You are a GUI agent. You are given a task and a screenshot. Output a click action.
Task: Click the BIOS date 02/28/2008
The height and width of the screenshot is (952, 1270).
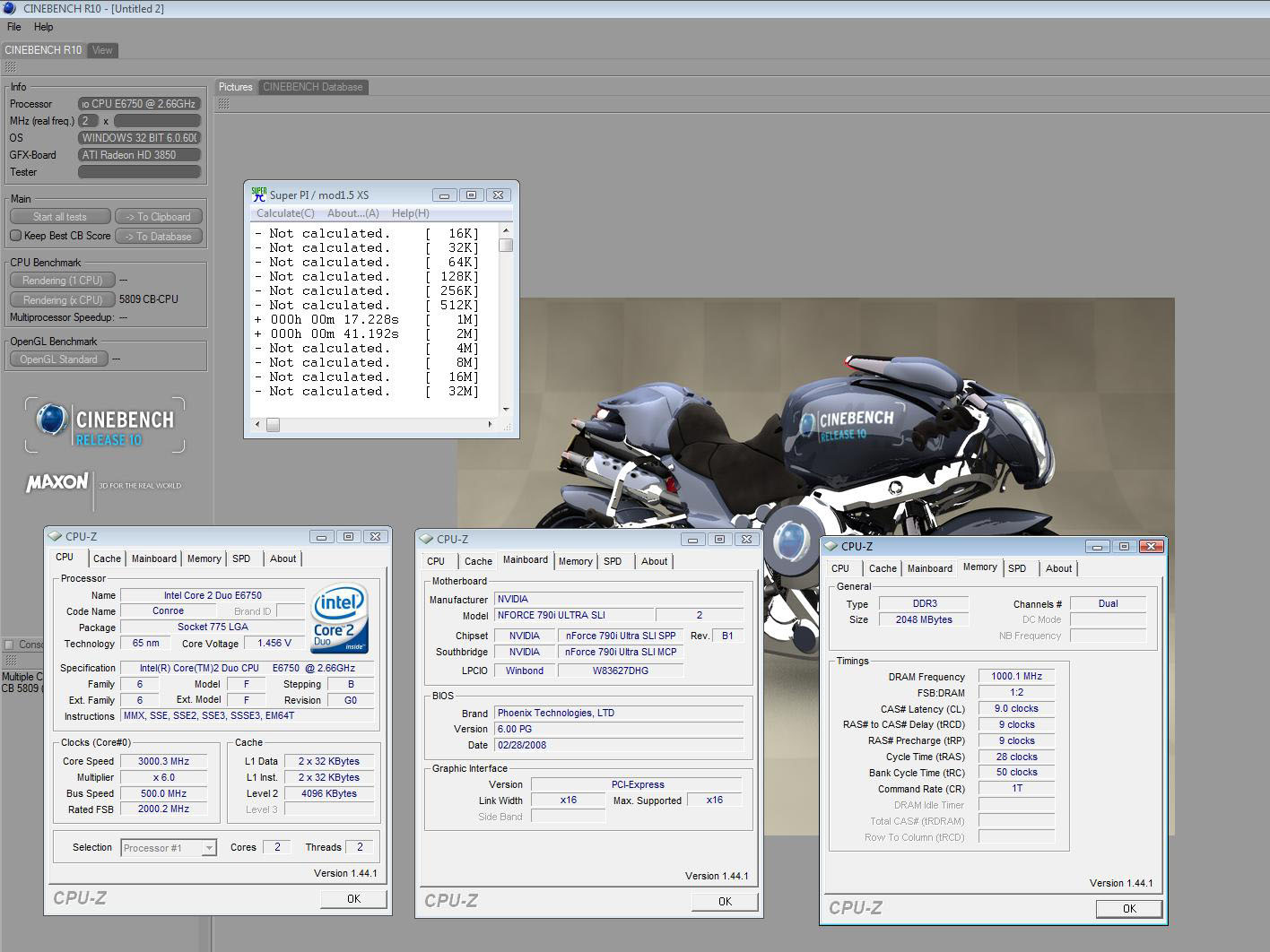coord(619,745)
